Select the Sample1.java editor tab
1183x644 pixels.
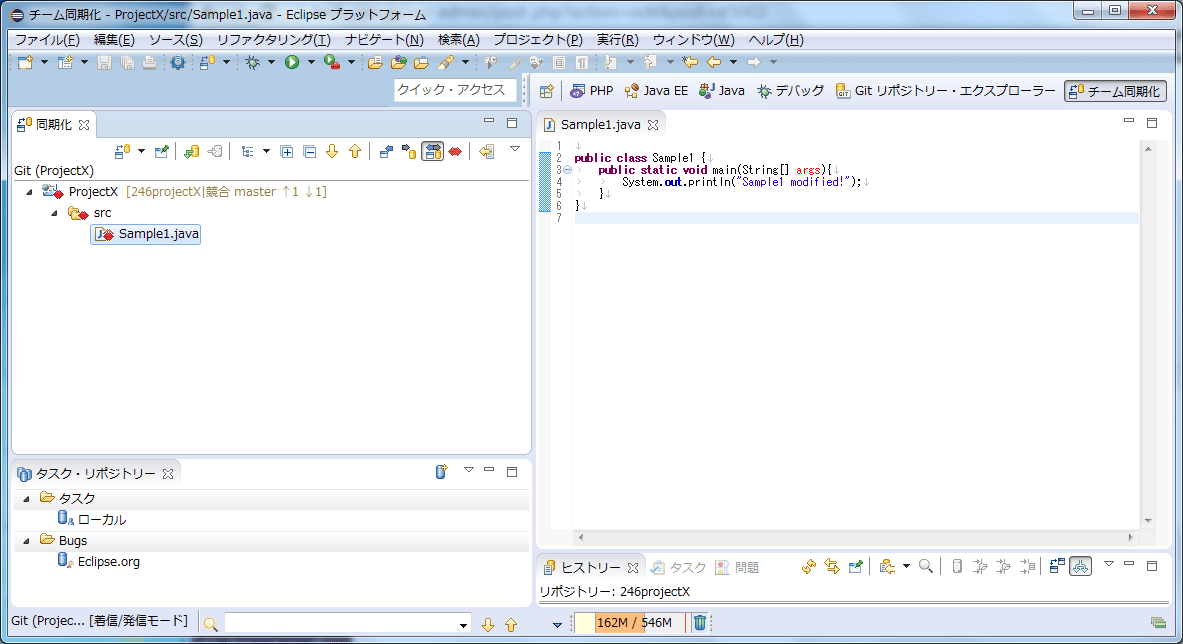[601, 124]
